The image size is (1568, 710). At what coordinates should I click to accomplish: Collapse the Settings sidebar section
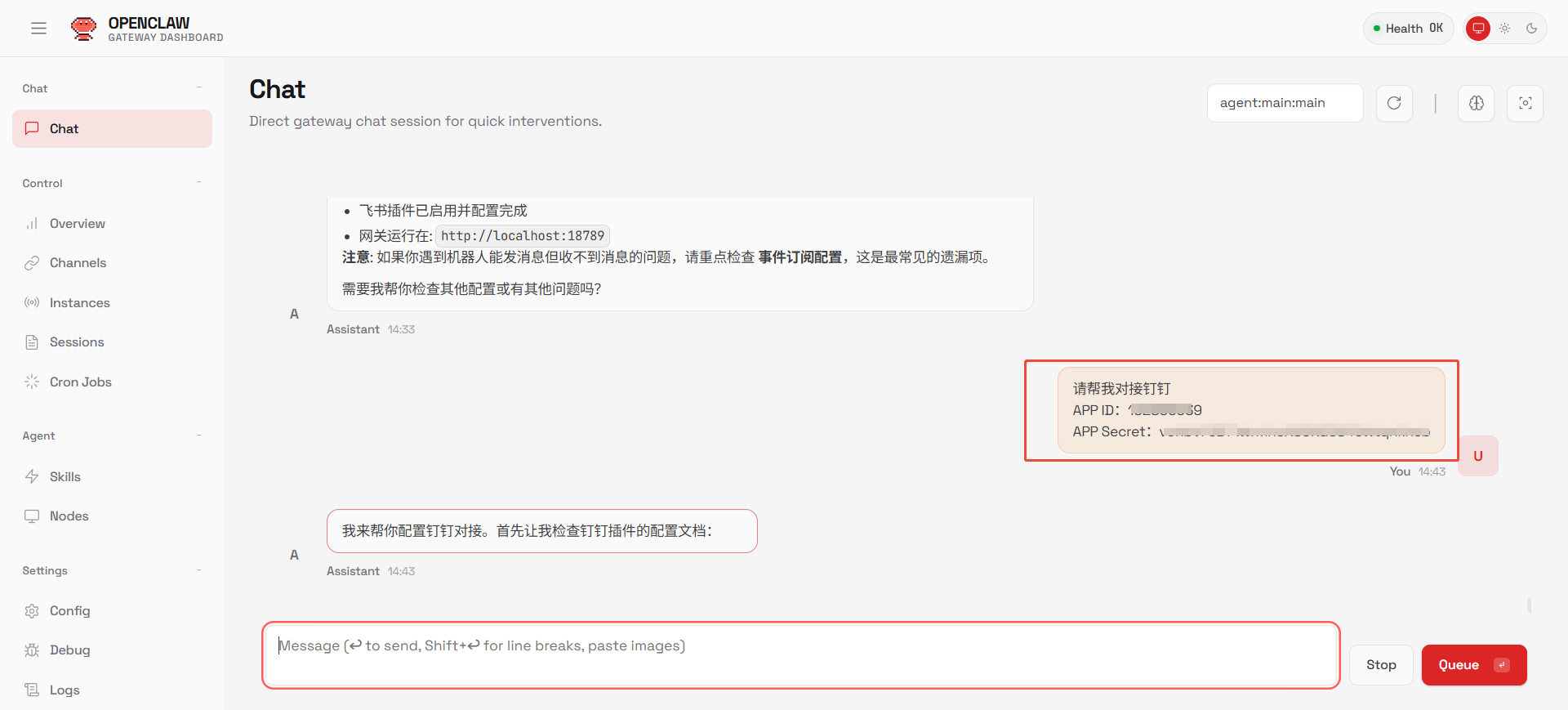[x=198, y=570]
